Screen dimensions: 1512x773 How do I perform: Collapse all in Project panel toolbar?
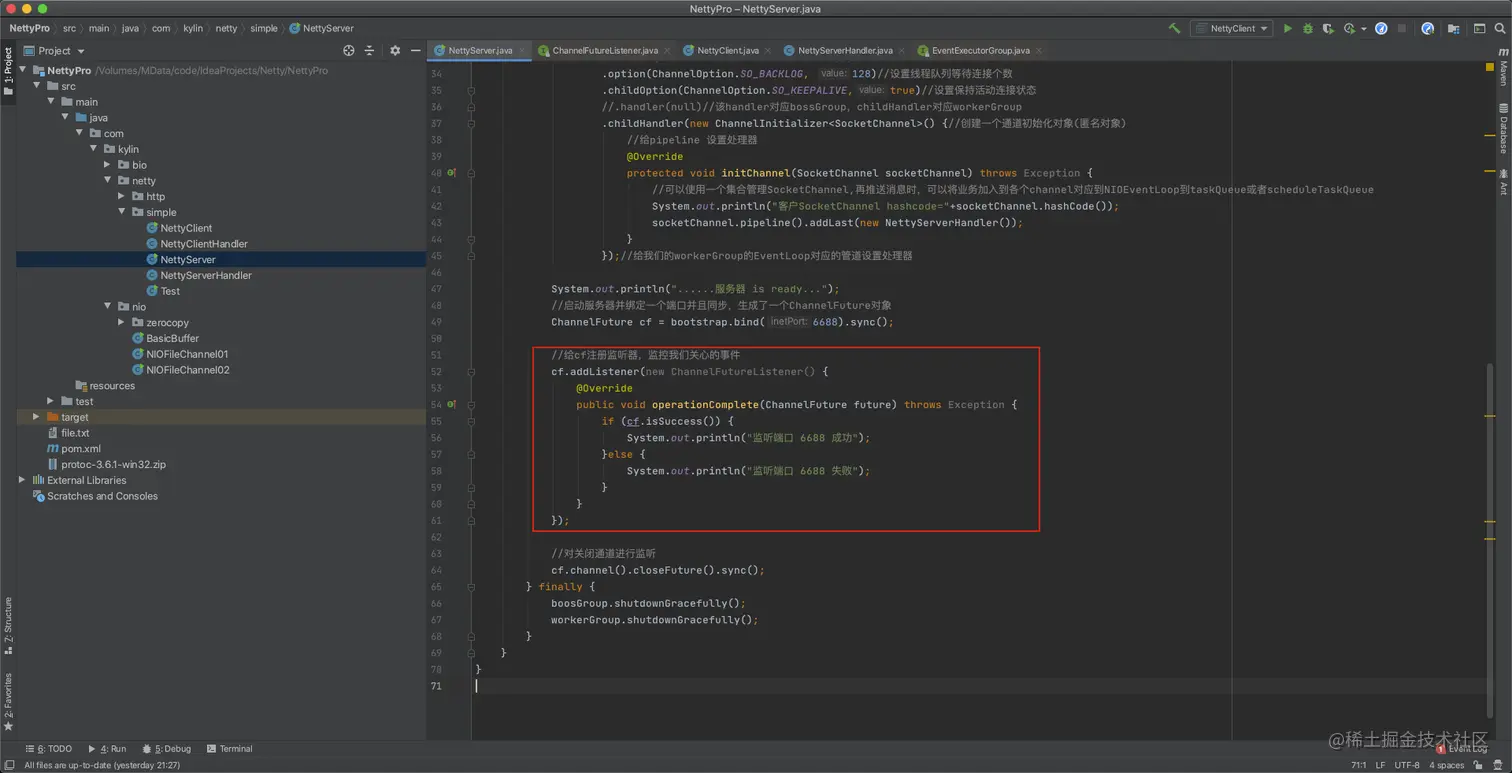(x=369, y=50)
